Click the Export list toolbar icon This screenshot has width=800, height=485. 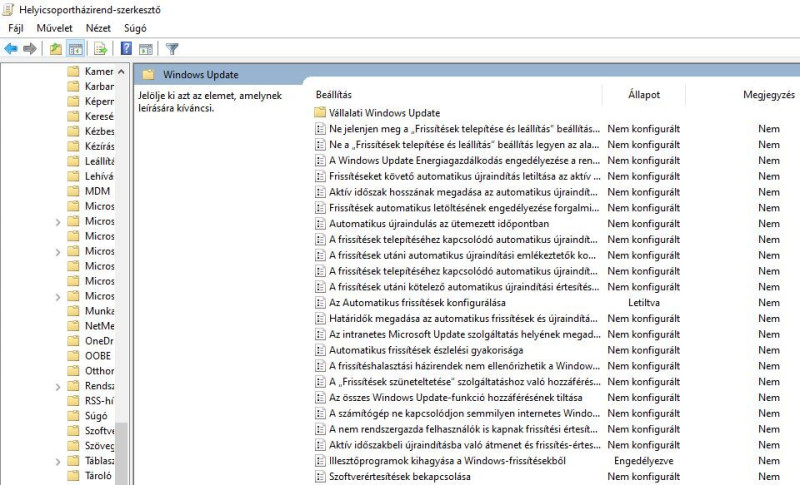101,49
